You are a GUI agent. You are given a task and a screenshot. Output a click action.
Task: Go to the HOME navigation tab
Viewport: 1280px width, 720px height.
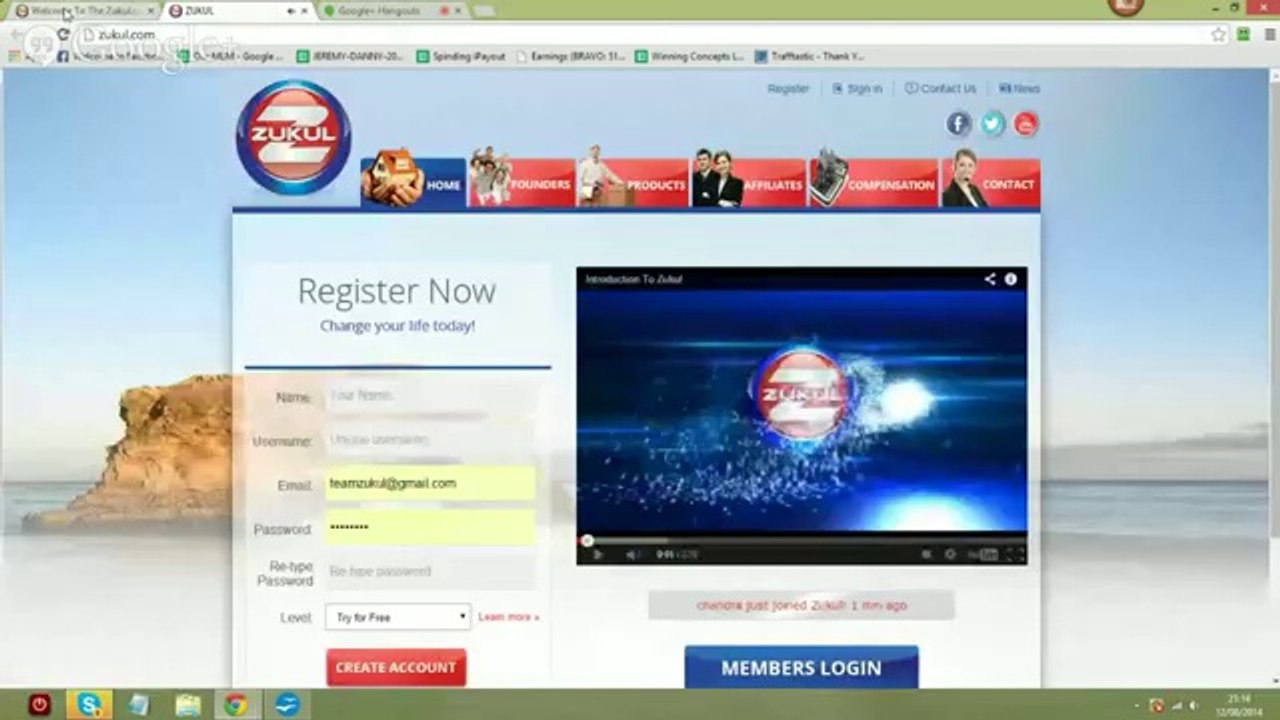414,182
